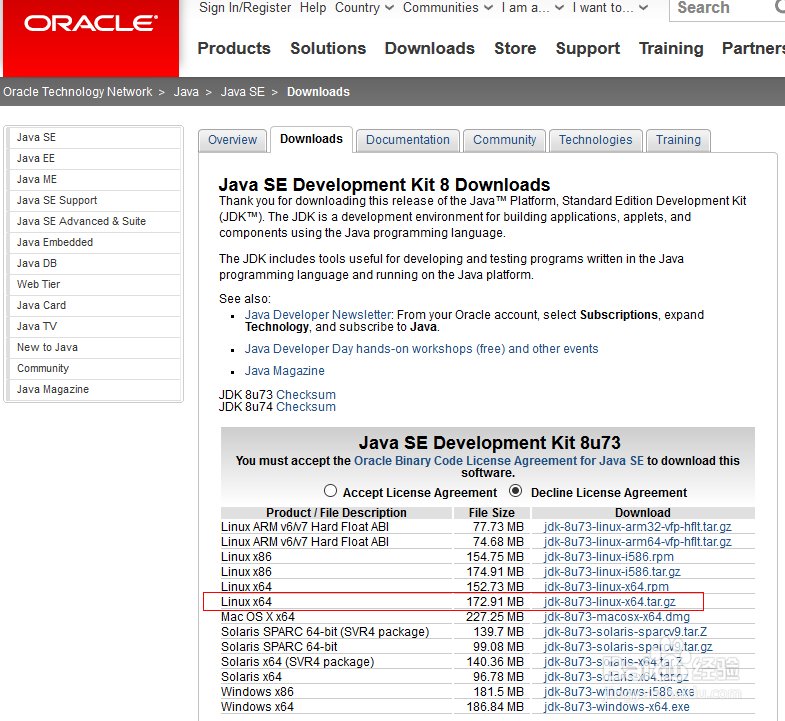Open the Downloads top menu
The image size is (785, 721).
coord(430,48)
